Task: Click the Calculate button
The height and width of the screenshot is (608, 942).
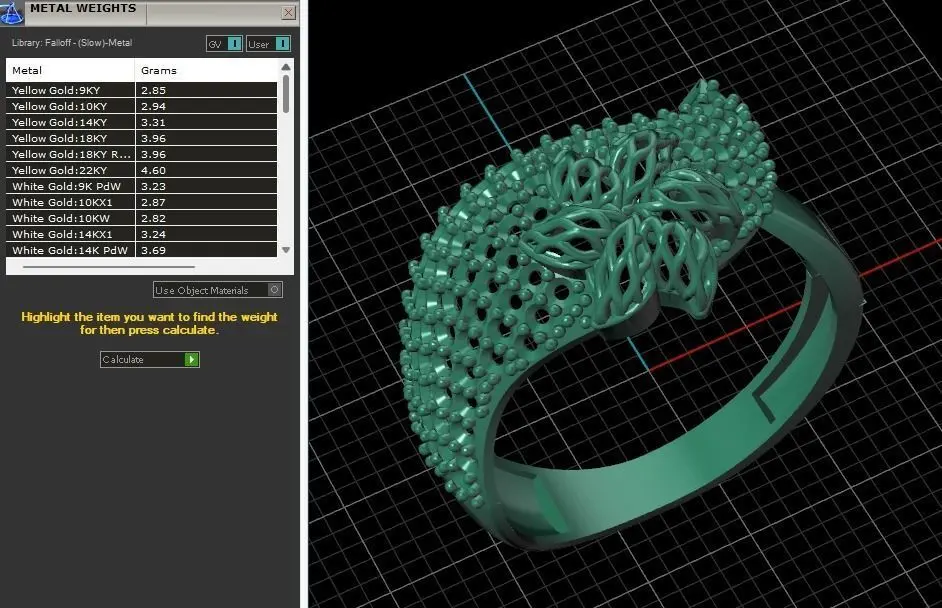Action: (150, 359)
